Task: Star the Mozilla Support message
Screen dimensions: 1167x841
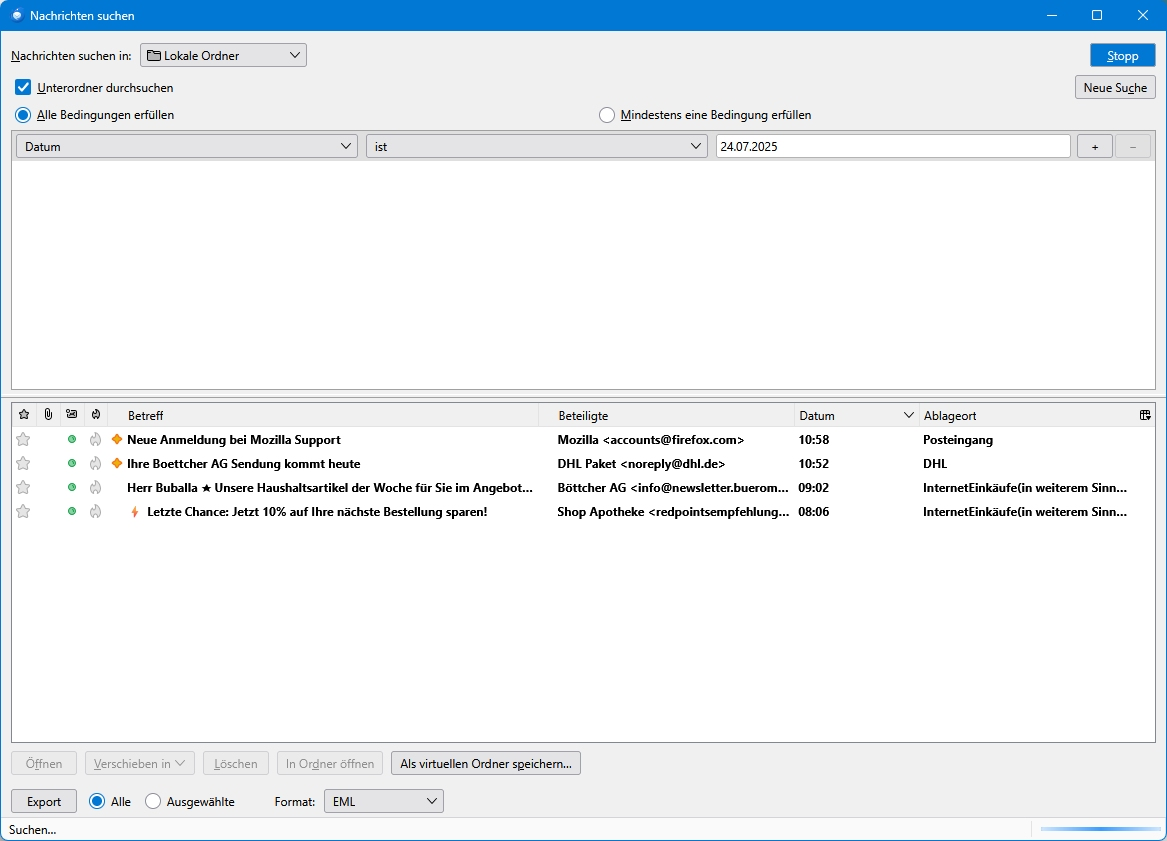Action: tap(23, 440)
